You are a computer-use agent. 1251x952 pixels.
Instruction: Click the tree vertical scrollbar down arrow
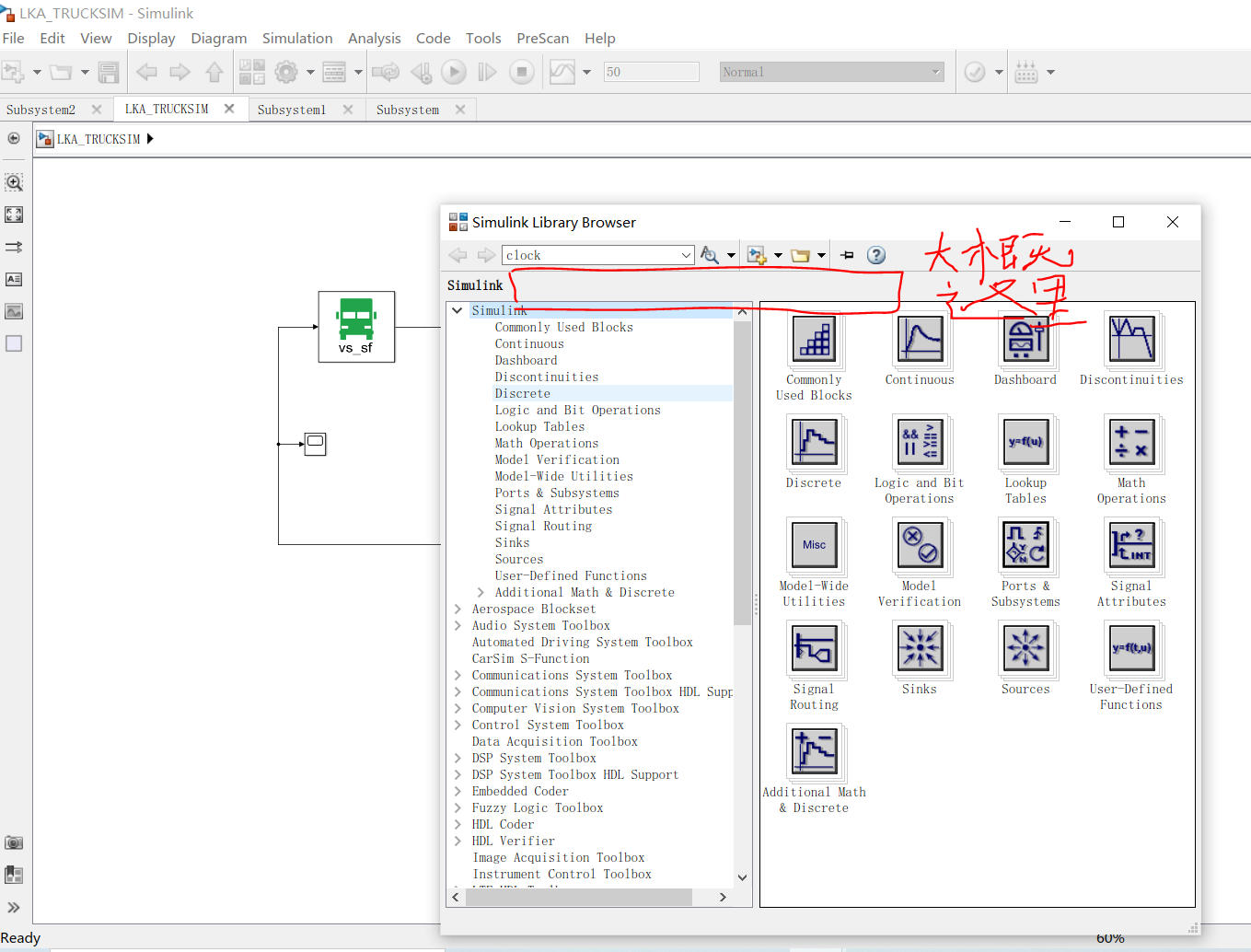[742, 877]
